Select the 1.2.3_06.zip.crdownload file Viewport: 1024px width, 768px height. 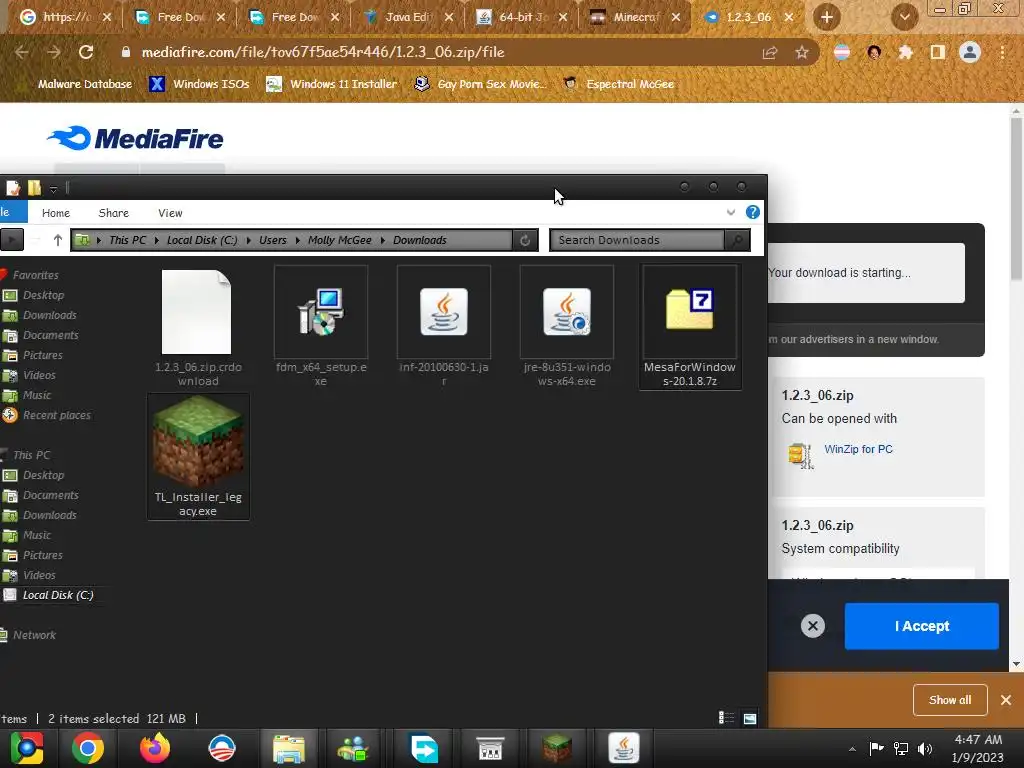pyautogui.click(x=198, y=328)
